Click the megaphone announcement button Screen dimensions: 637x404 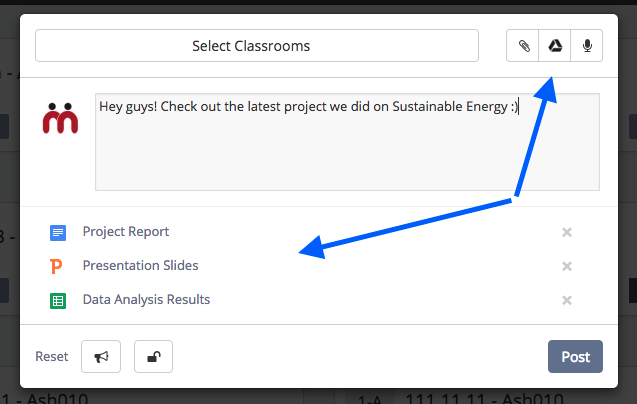coord(101,356)
